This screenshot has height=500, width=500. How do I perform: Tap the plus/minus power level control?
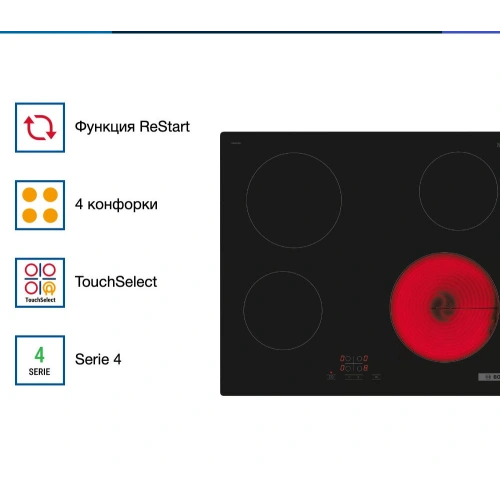pyautogui.click(x=354, y=377)
